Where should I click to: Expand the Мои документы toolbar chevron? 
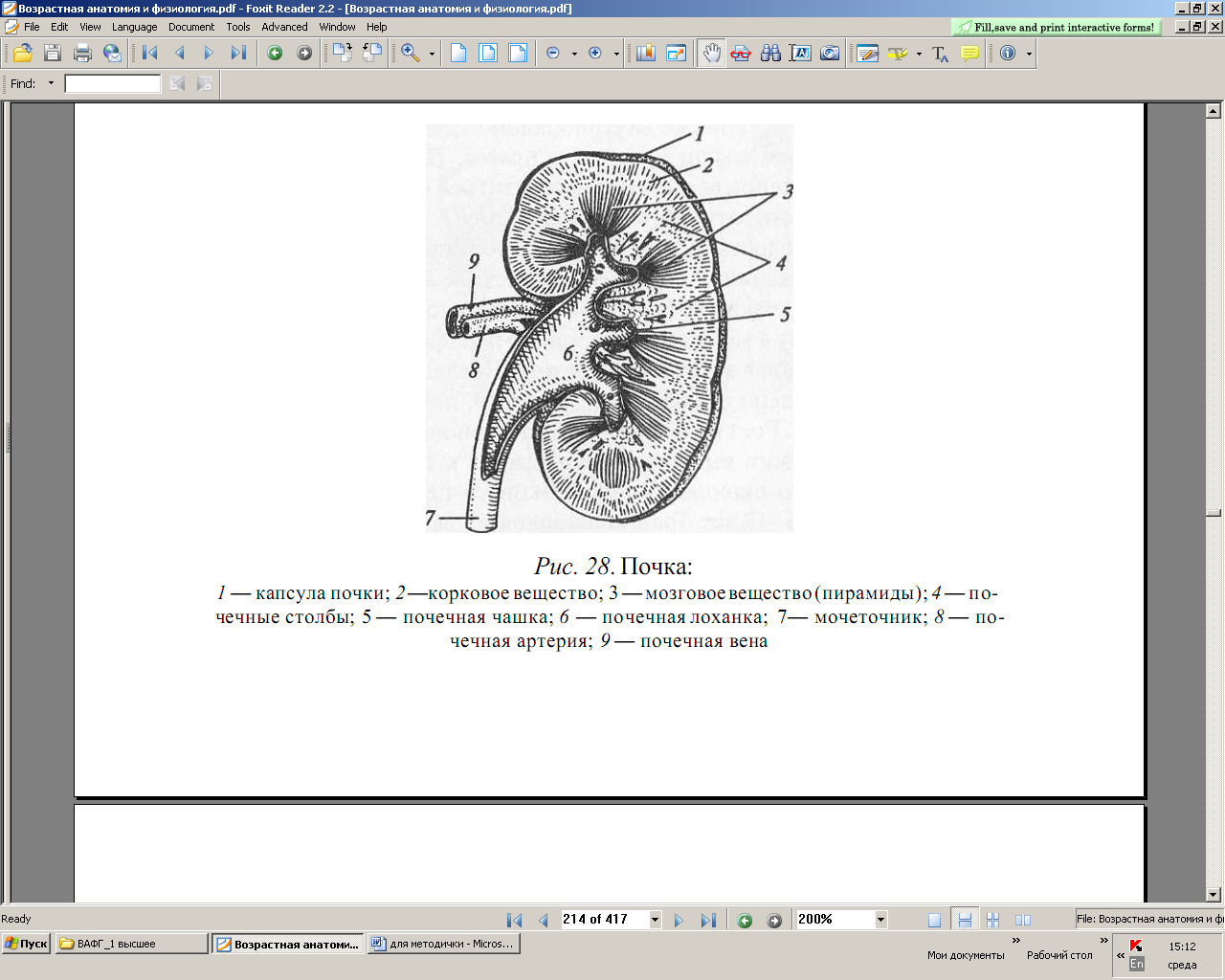coord(1015,941)
